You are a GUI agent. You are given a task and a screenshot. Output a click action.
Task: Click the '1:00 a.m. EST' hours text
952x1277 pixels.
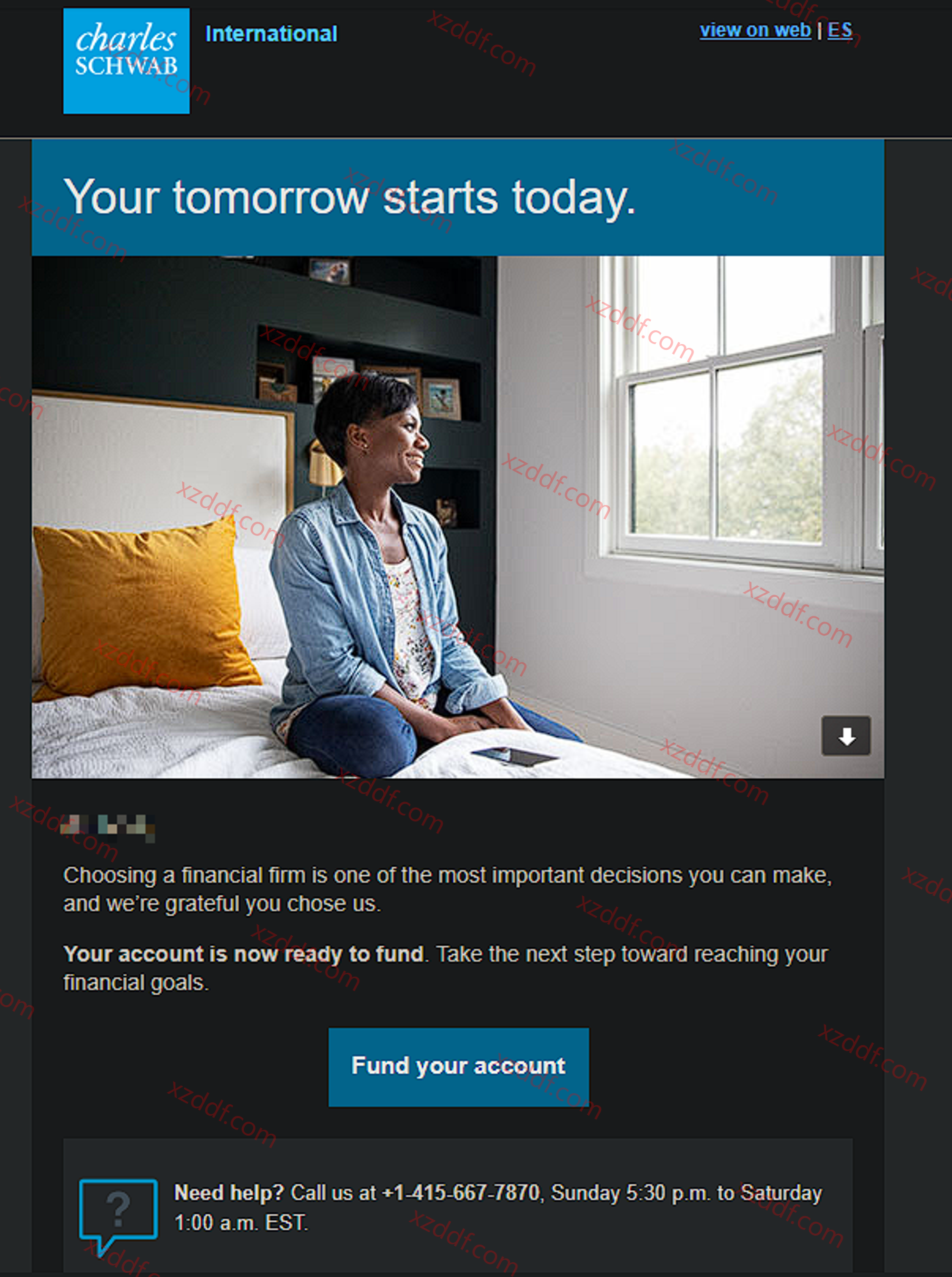tap(241, 1222)
